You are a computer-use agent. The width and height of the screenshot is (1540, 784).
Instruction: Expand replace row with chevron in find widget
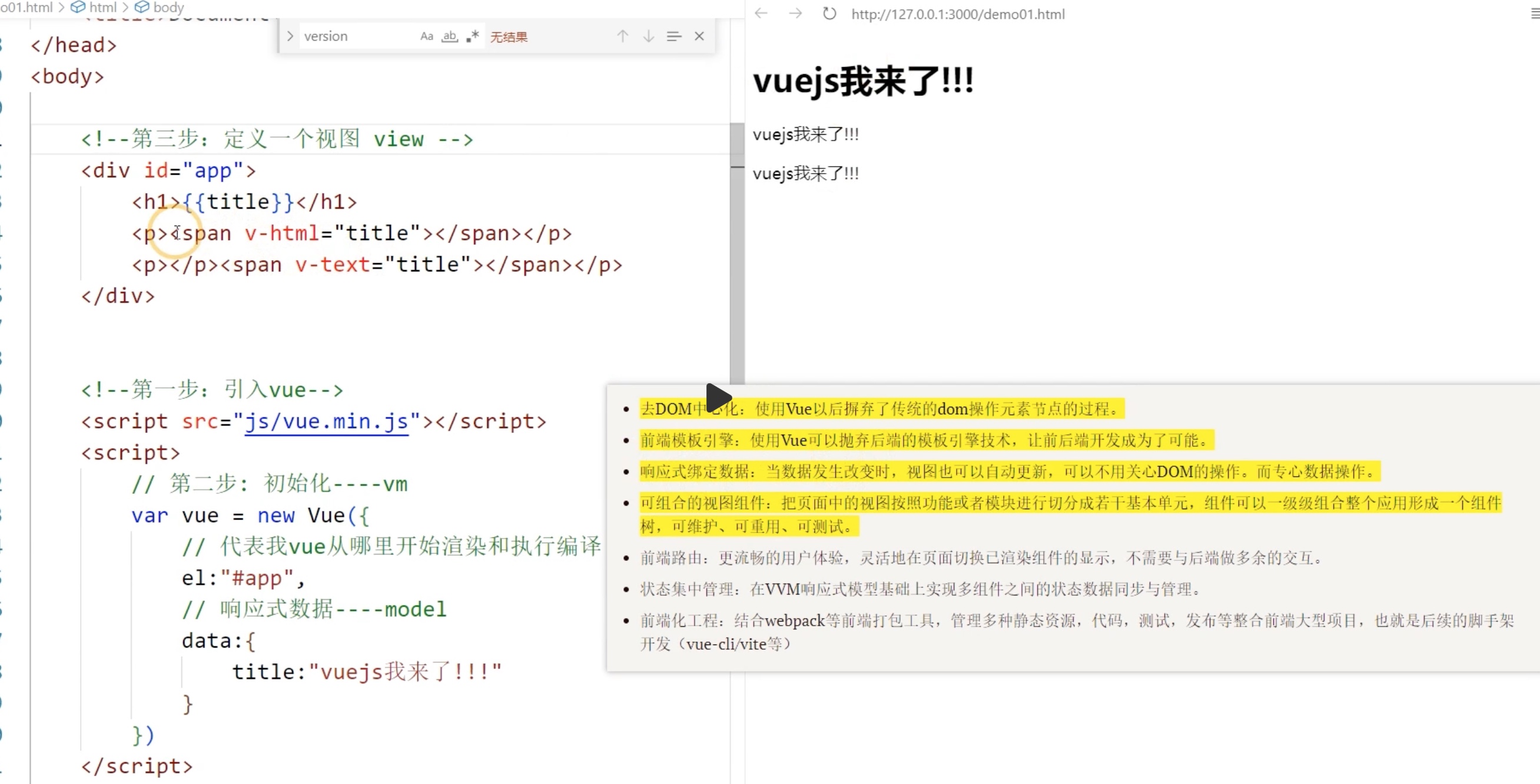290,36
